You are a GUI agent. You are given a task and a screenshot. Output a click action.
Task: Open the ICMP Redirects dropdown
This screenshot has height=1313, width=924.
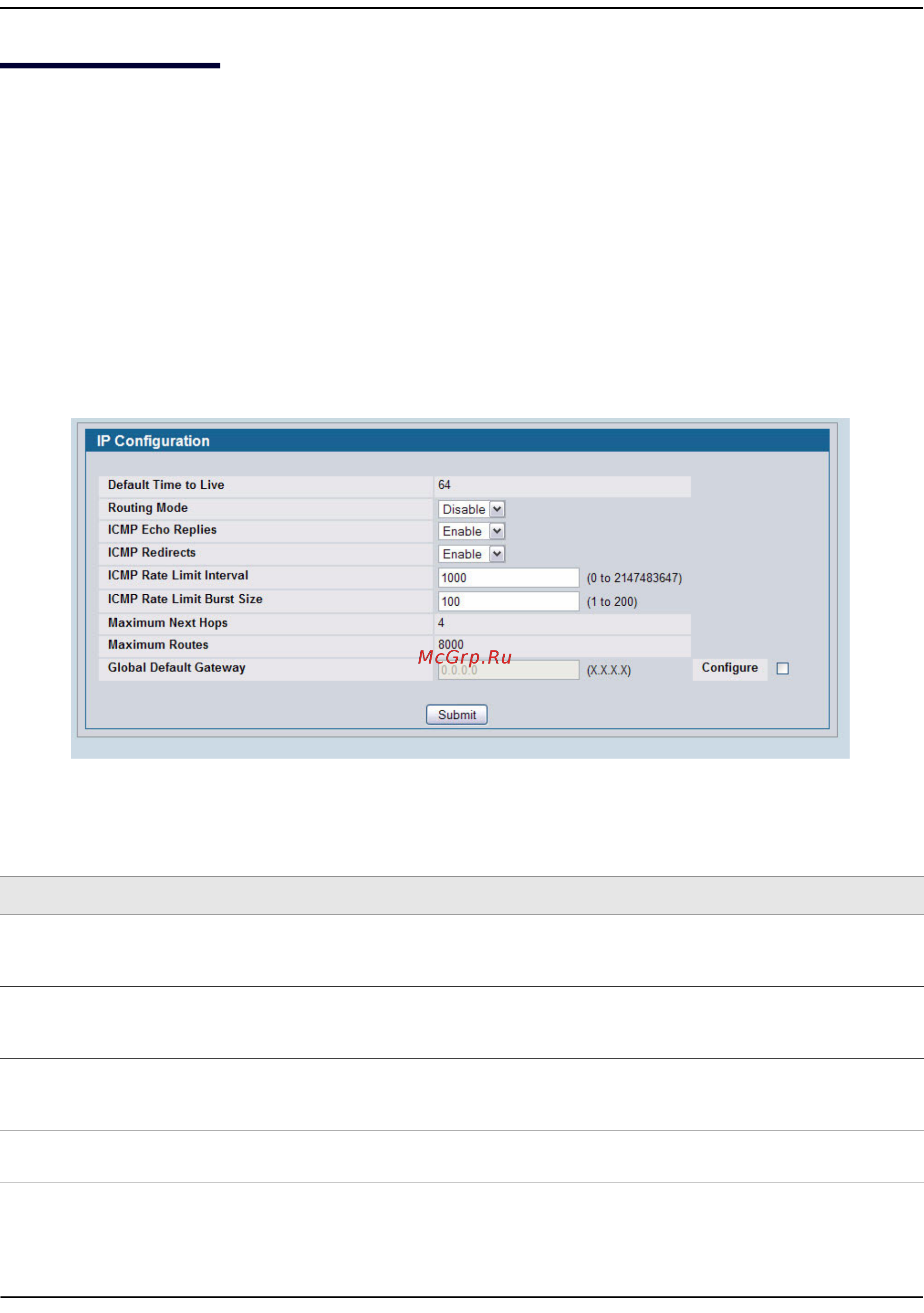click(471, 554)
